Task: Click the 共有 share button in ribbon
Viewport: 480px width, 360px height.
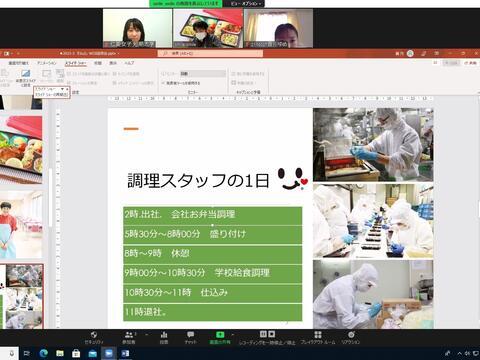Action: coord(471,63)
